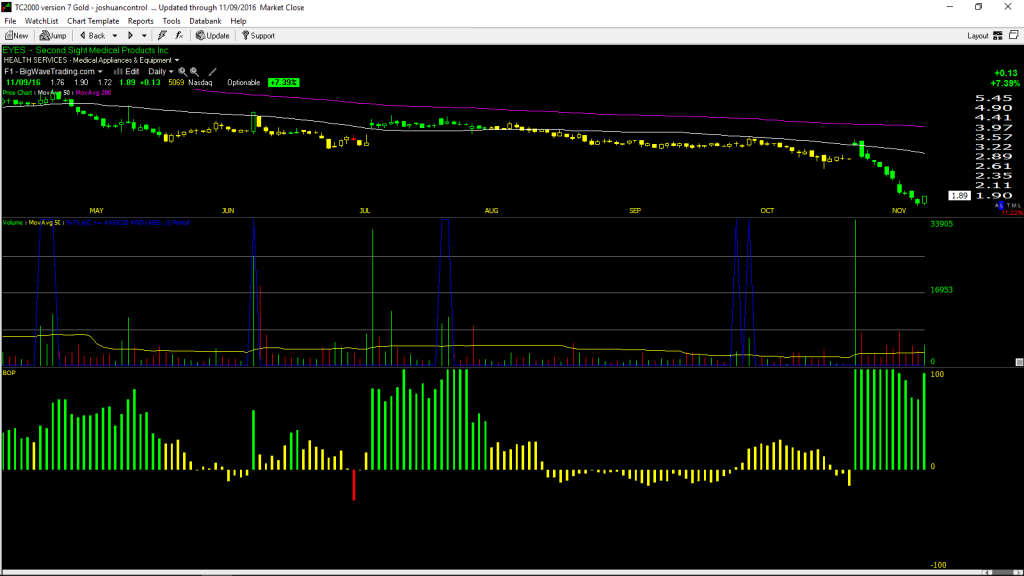
Task: Click the first magnifier zoom icon
Action: tap(182, 72)
